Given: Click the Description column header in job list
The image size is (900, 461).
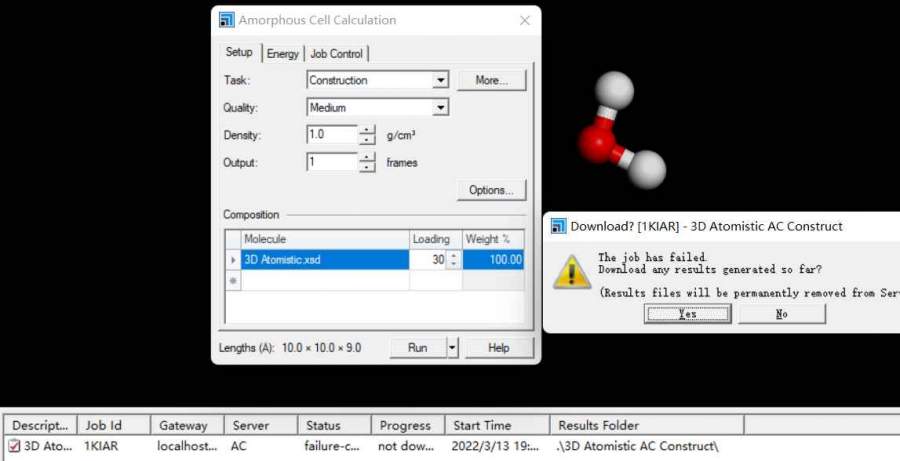Looking at the screenshot, I should coord(40,425).
